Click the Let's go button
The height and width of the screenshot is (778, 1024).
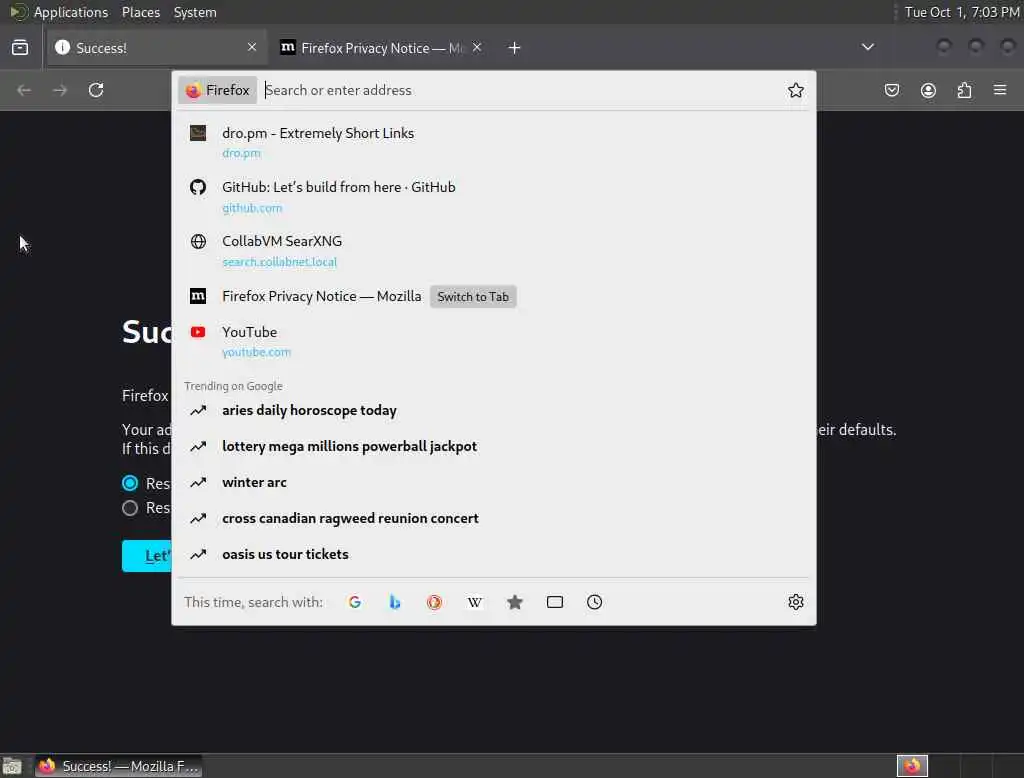coord(147,556)
